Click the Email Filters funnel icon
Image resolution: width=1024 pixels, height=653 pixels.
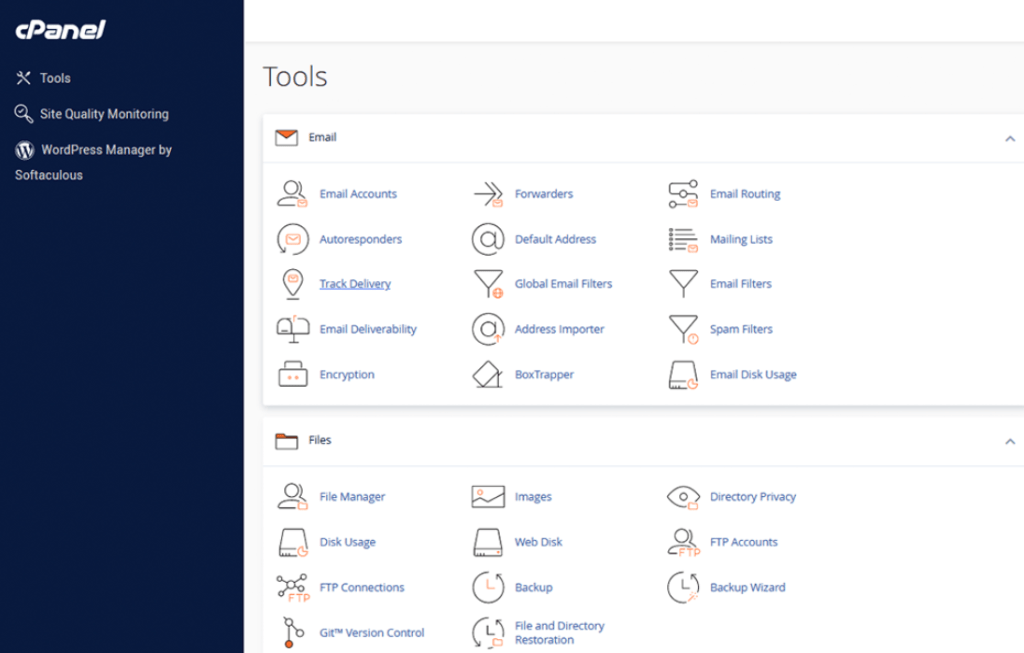click(x=683, y=284)
